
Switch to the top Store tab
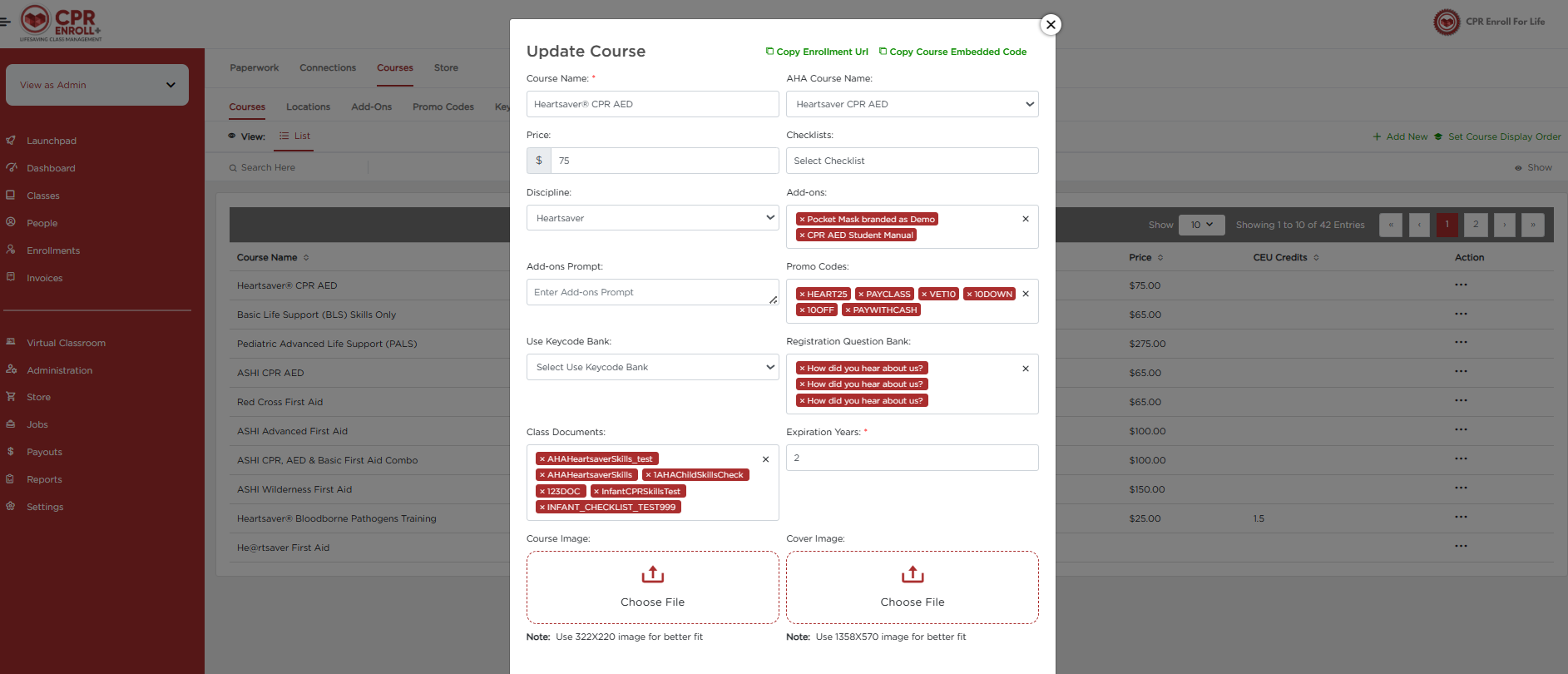[x=446, y=67]
